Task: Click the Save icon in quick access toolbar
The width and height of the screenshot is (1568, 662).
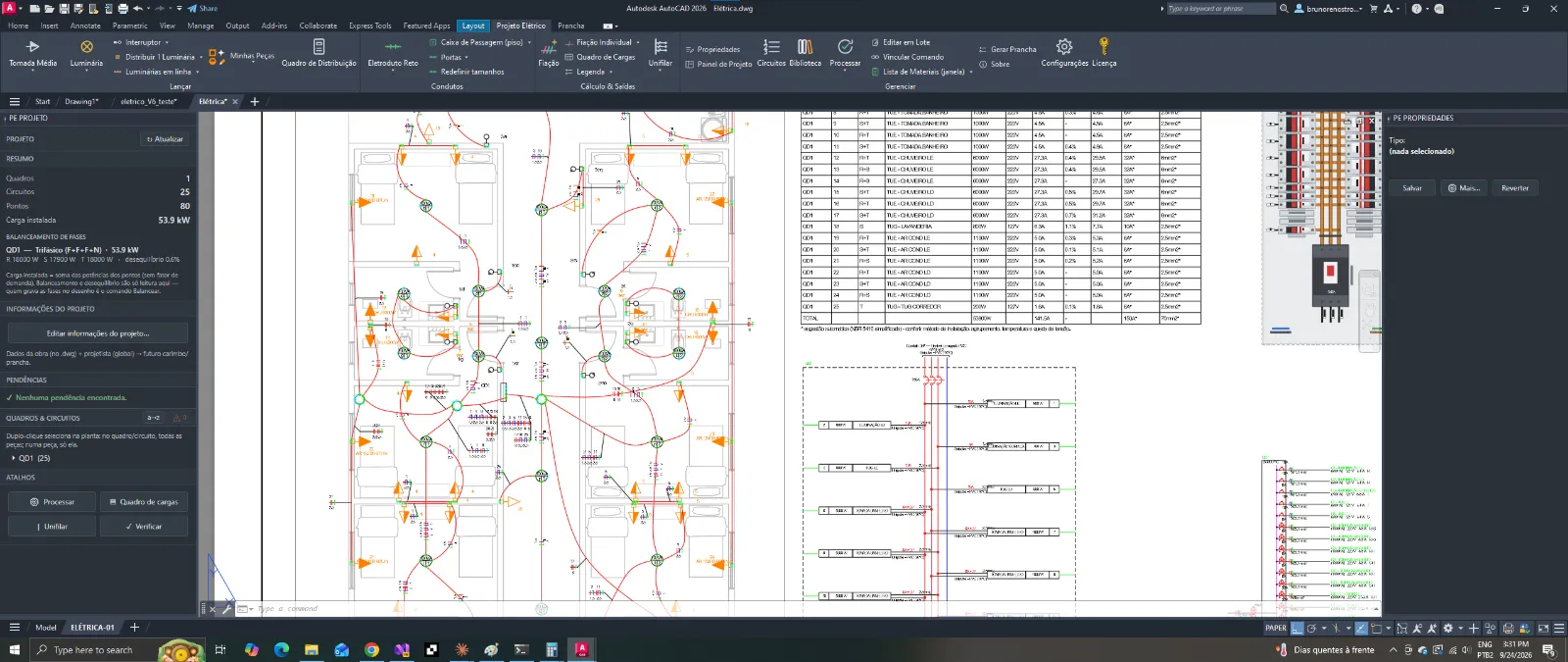Action: click(64, 8)
